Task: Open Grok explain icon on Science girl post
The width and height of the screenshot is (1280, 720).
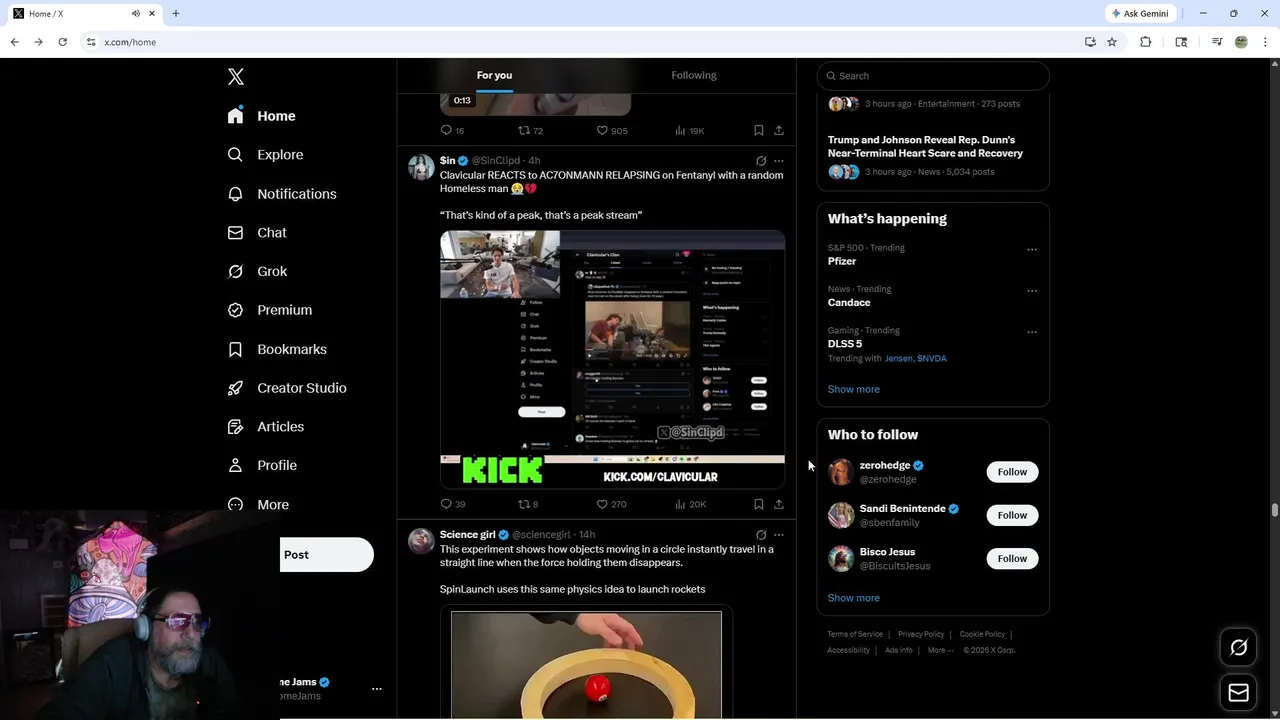Action: (x=761, y=535)
